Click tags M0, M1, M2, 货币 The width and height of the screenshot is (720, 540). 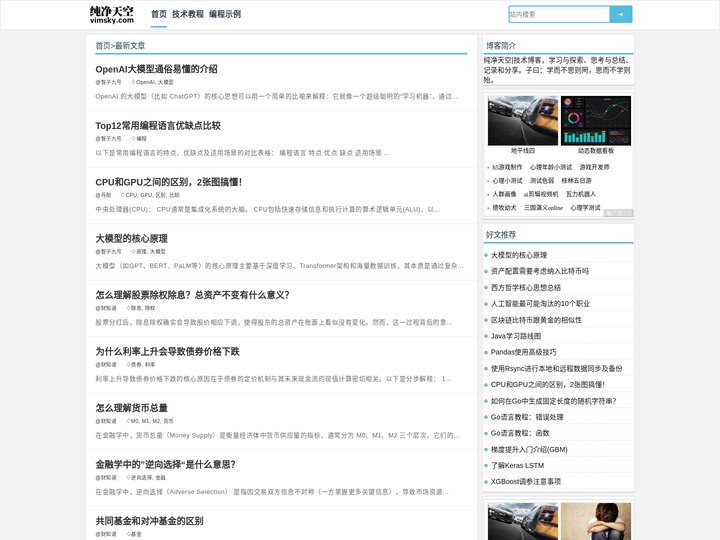coord(150,421)
